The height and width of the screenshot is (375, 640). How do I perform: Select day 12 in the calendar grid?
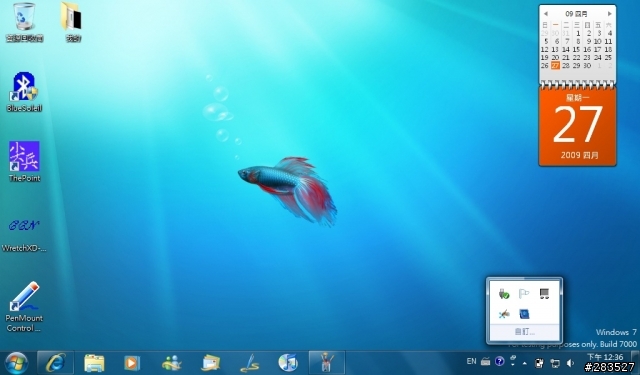544,49
